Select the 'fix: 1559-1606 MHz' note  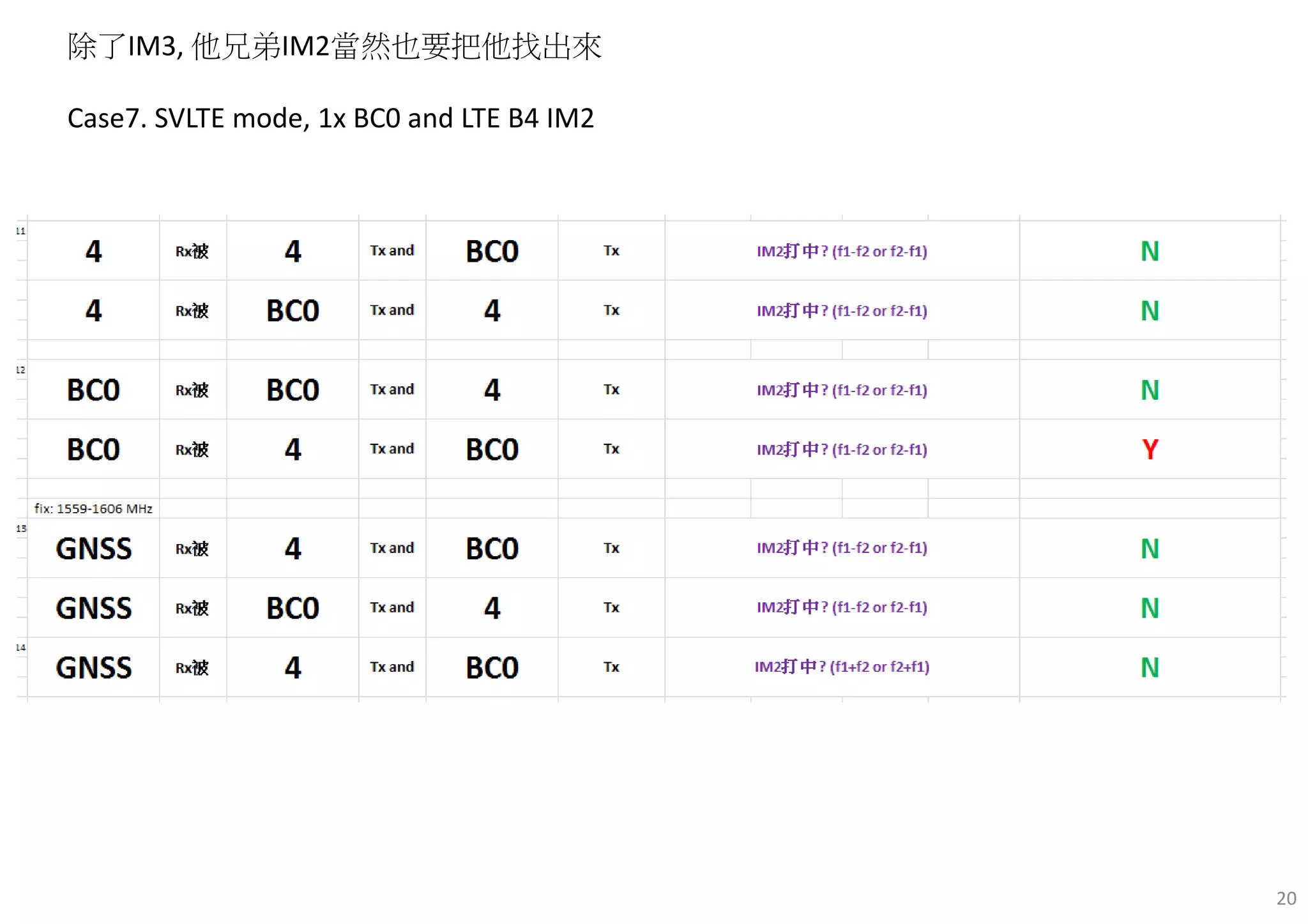click(x=93, y=508)
